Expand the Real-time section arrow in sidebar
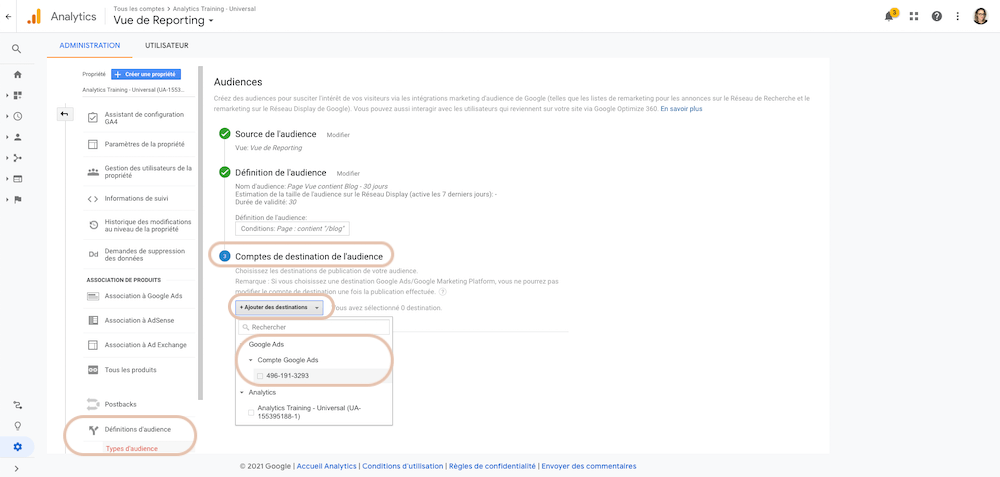 tap(7, 116)
